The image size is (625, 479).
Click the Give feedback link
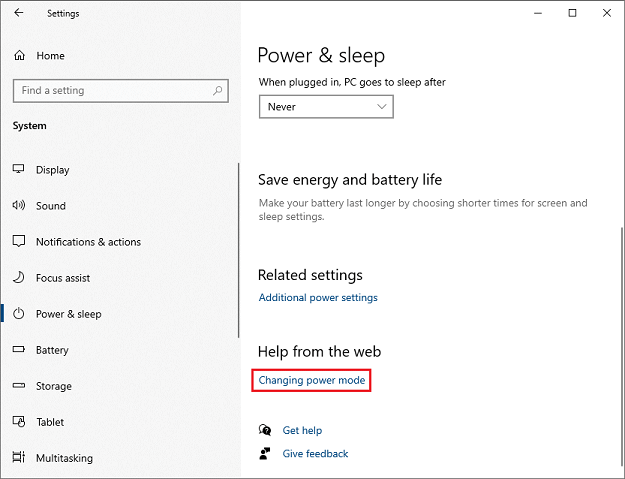[315, 454]
